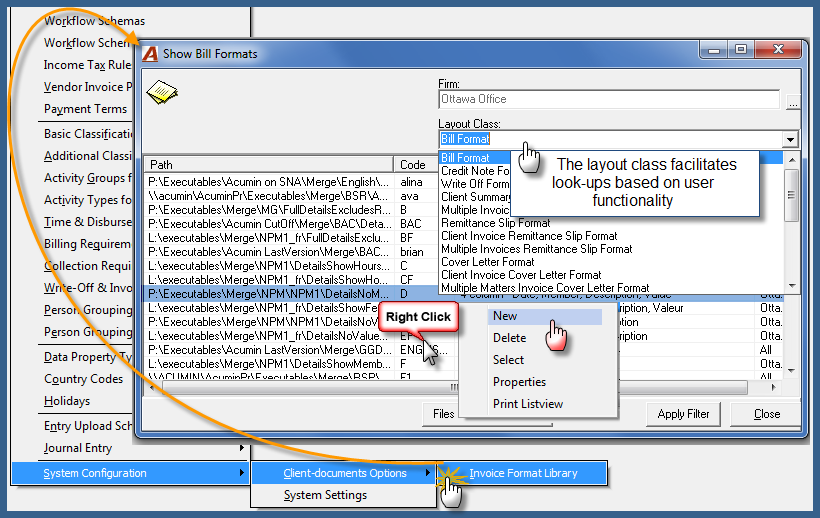Open Properties from the context menu
Image resolution: width=820 pixels, height=518 pixels.
[x=519, y=382]
